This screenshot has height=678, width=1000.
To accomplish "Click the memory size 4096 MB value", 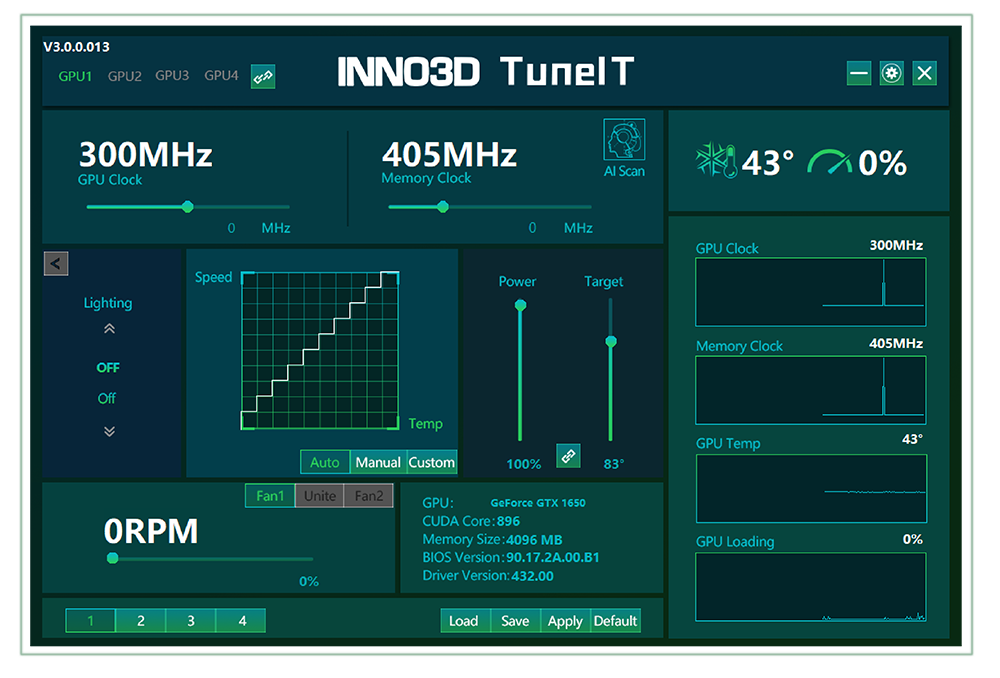I will tap(534, 540).
